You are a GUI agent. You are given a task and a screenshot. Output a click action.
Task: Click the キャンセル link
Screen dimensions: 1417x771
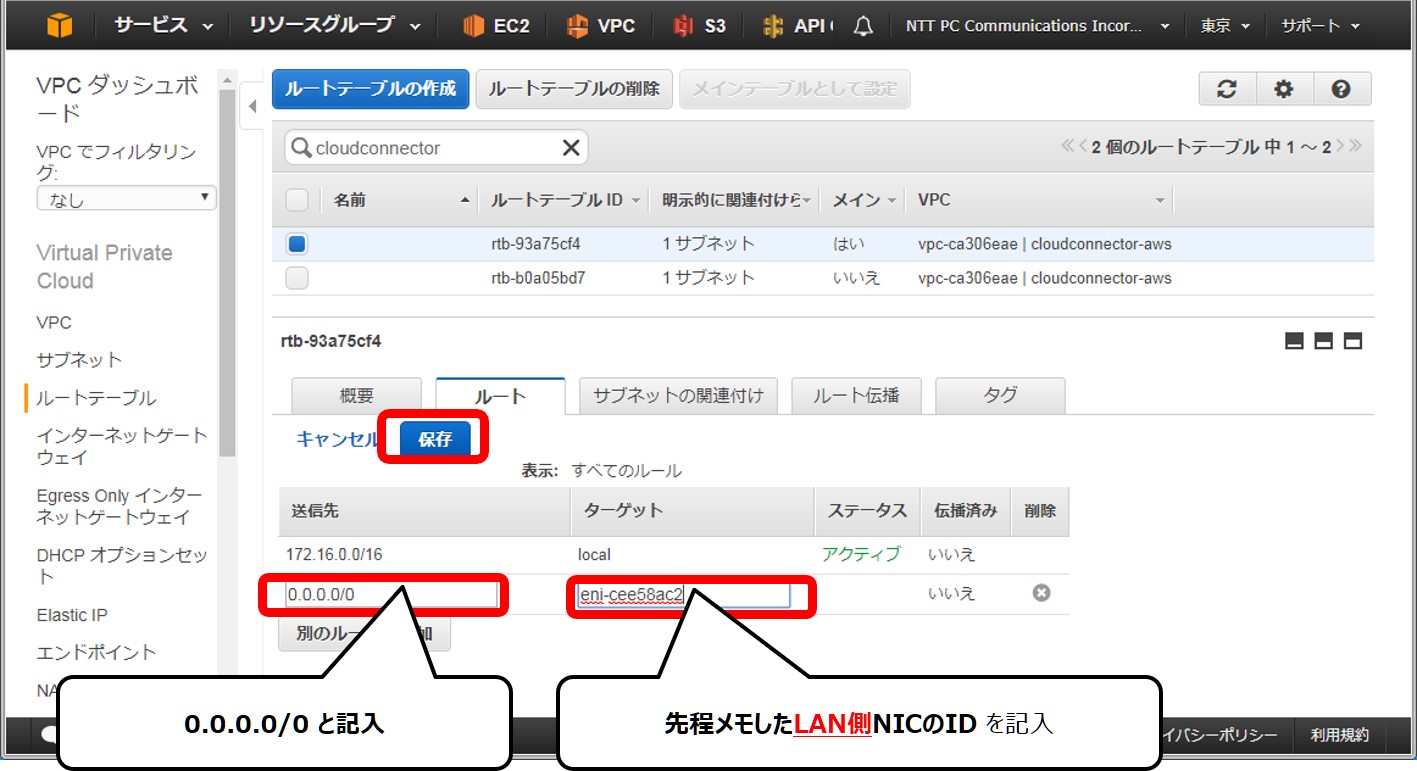(x=337, y=439)
